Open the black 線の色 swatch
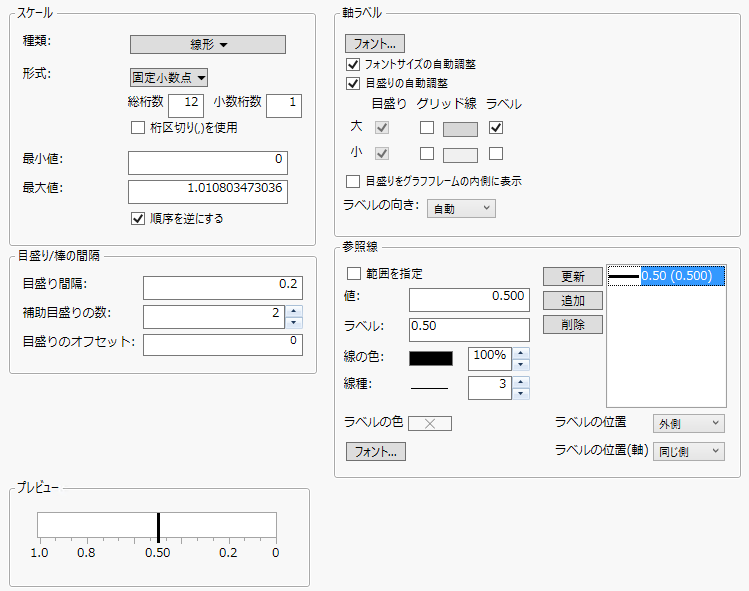749x591 pixels. coord(431,358)
